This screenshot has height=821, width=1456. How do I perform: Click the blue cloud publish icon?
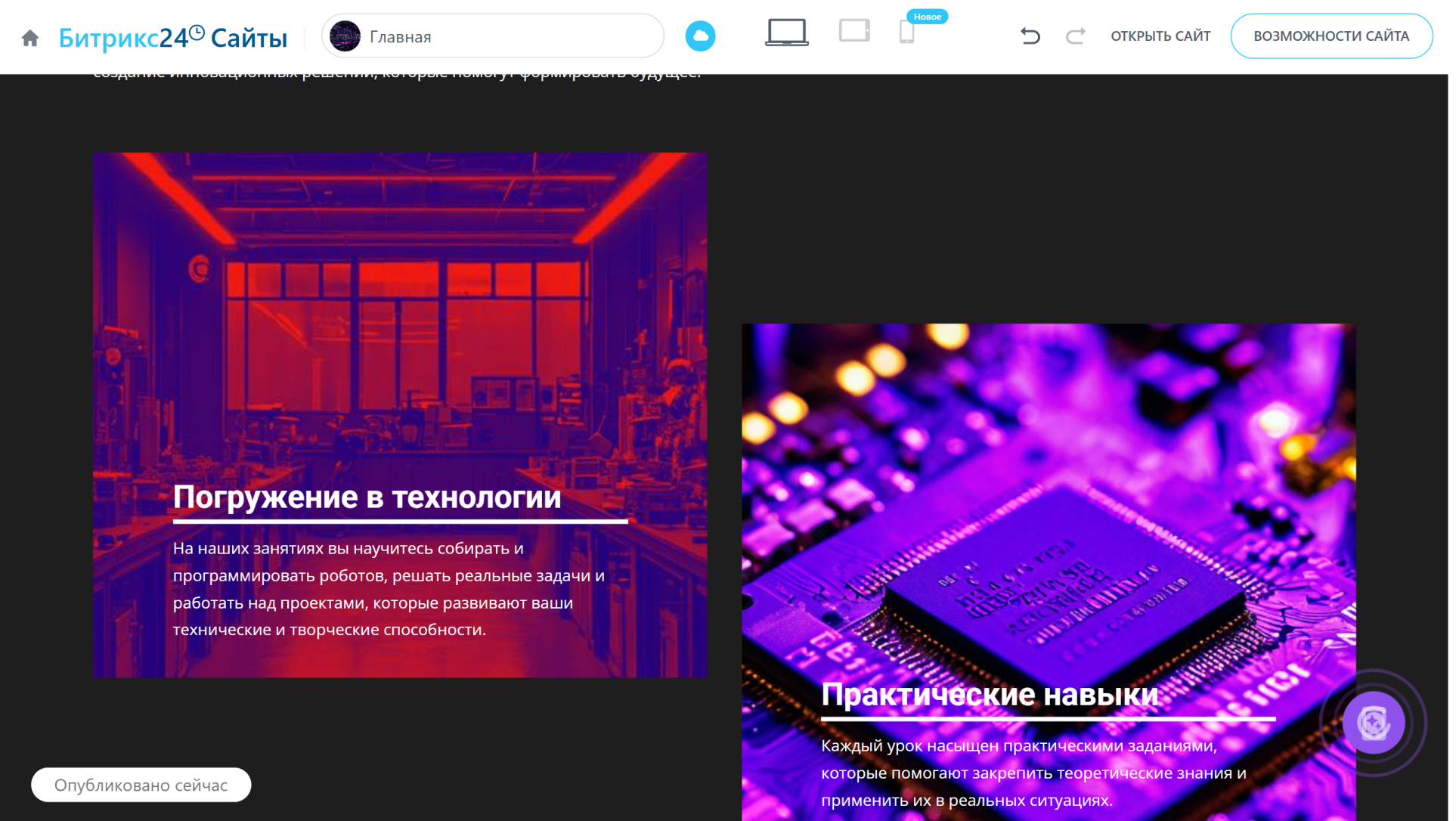[700, 36]
